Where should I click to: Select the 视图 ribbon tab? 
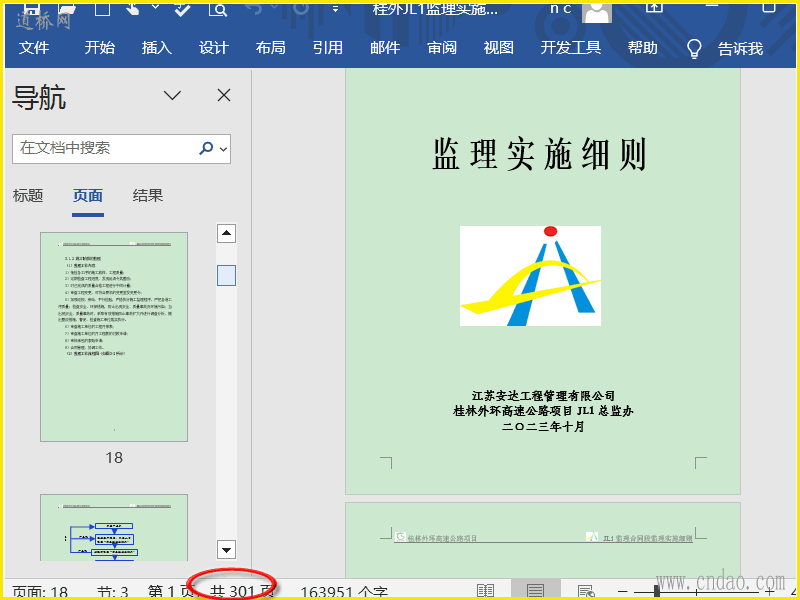click(498, 48)
